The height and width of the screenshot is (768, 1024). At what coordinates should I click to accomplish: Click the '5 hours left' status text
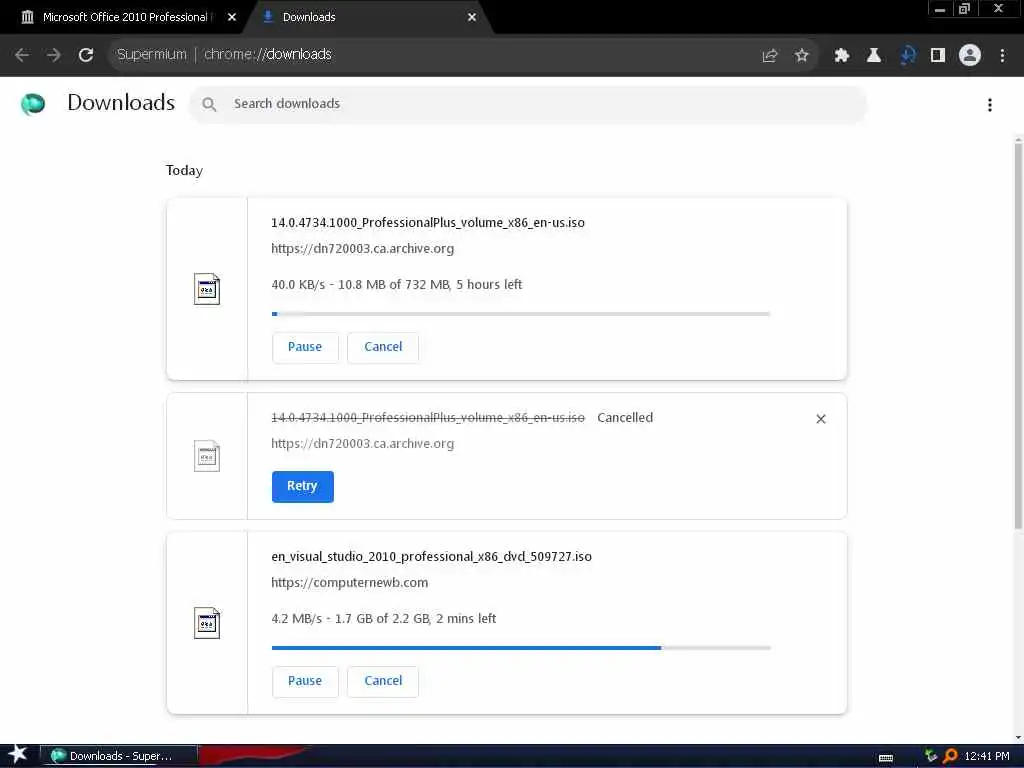coord(489,285)
